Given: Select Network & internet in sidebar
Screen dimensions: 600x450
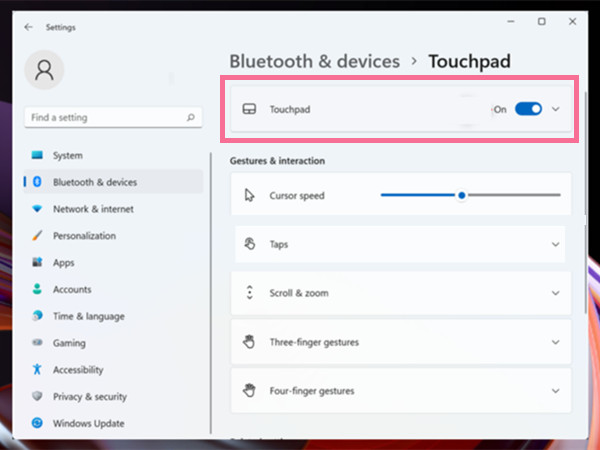Looking at the screenshot, I should point(93,209).
